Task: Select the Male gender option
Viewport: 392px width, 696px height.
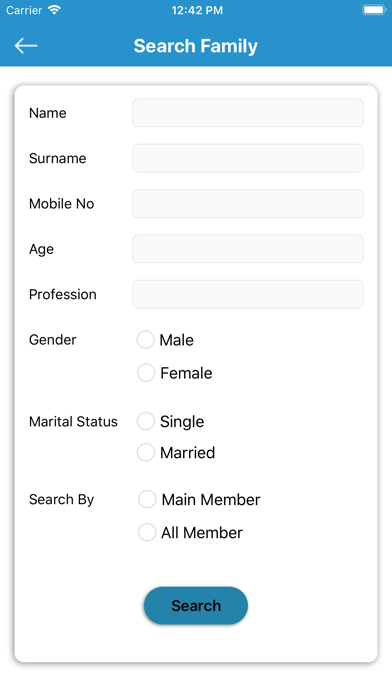Action: click(x=145, y=340)
